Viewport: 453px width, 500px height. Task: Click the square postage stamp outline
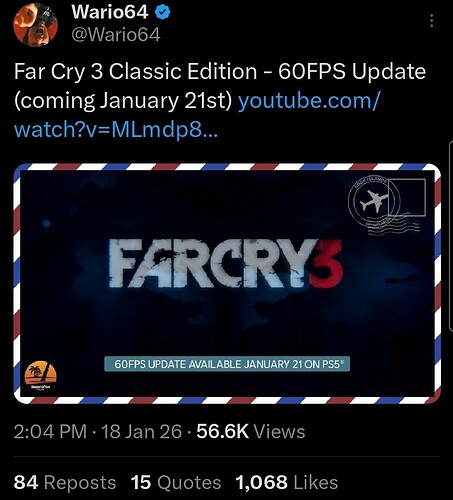coord(407,197)
